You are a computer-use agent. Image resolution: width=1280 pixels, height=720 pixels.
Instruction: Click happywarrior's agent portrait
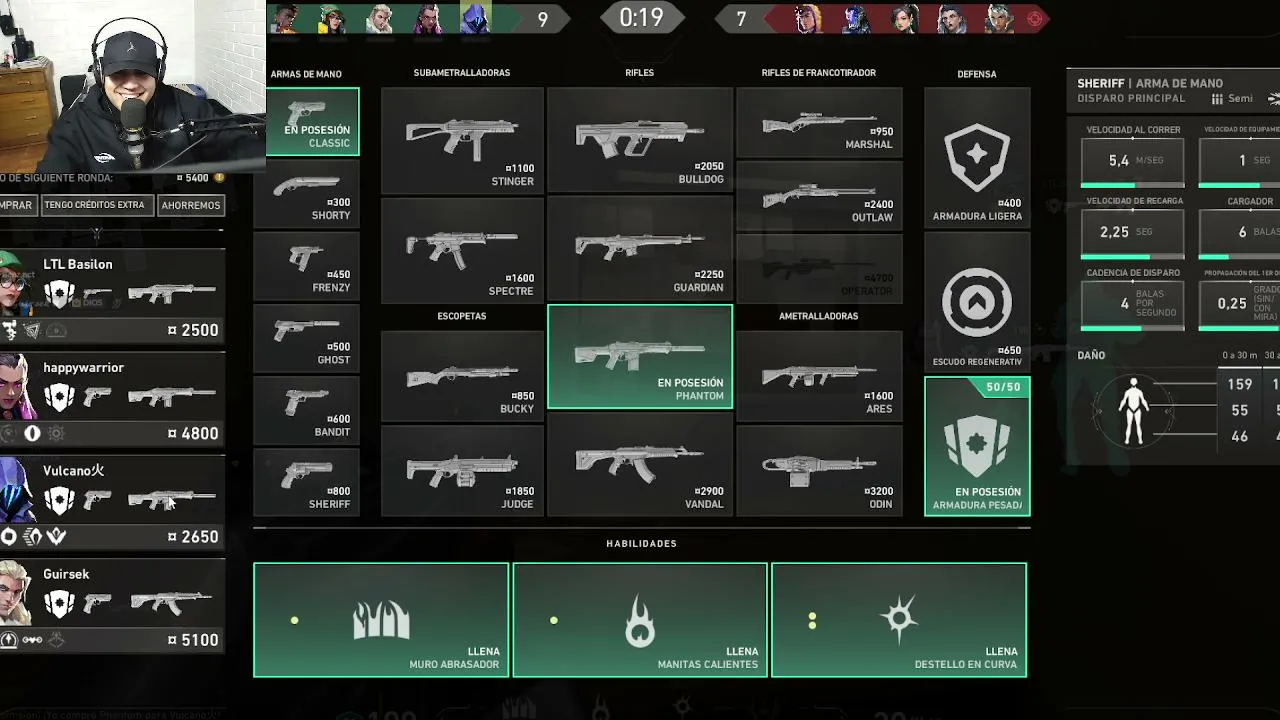(x=17, y=387)
